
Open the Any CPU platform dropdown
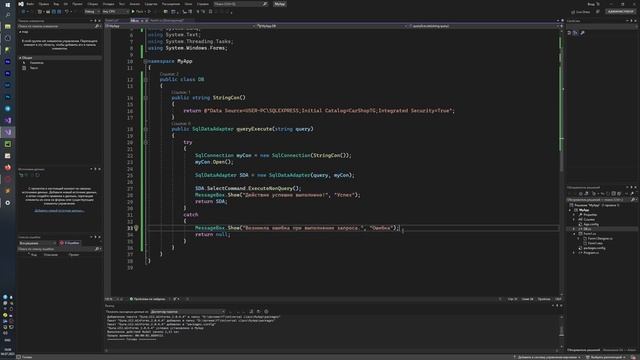click(x=115, y=12)
